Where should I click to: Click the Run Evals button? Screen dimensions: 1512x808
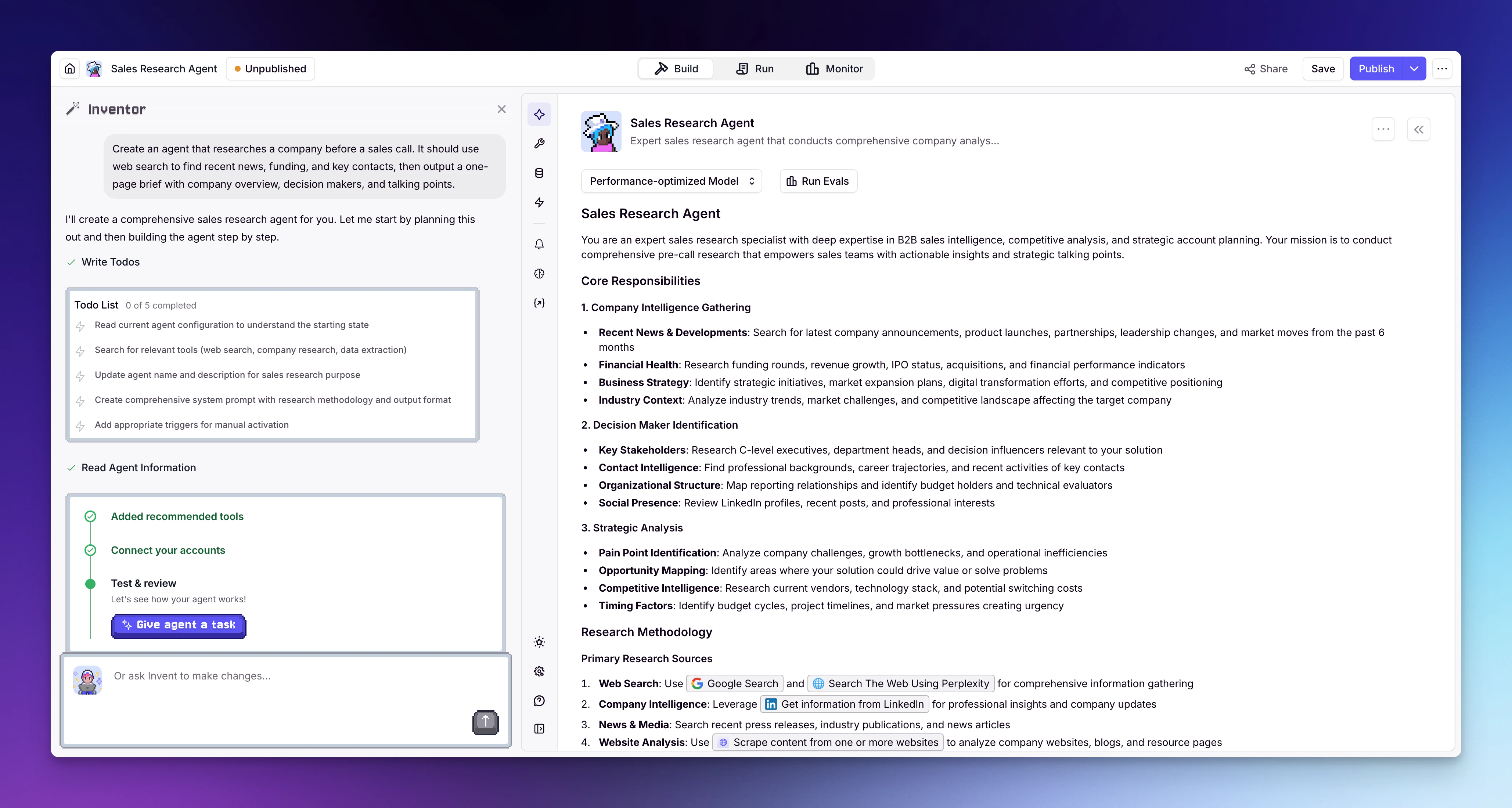coord(818,181)
